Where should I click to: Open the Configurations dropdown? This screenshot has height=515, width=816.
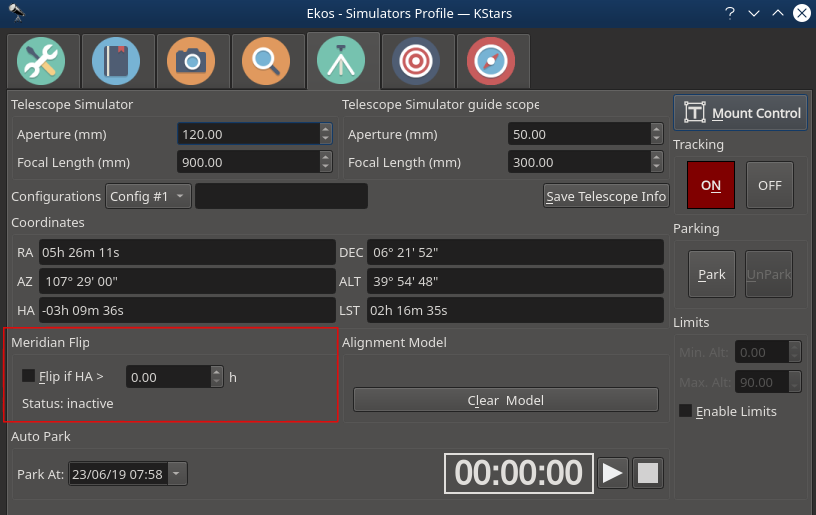pyautogui.click(x=148, y=196)
